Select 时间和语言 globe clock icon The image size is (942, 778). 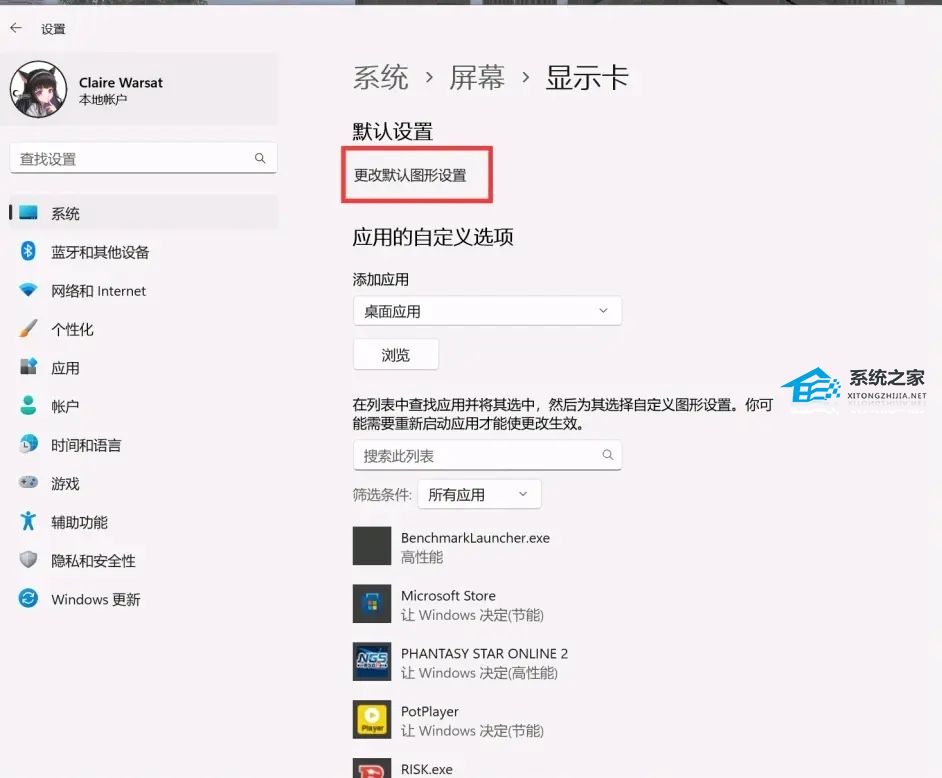click(29, 445)
